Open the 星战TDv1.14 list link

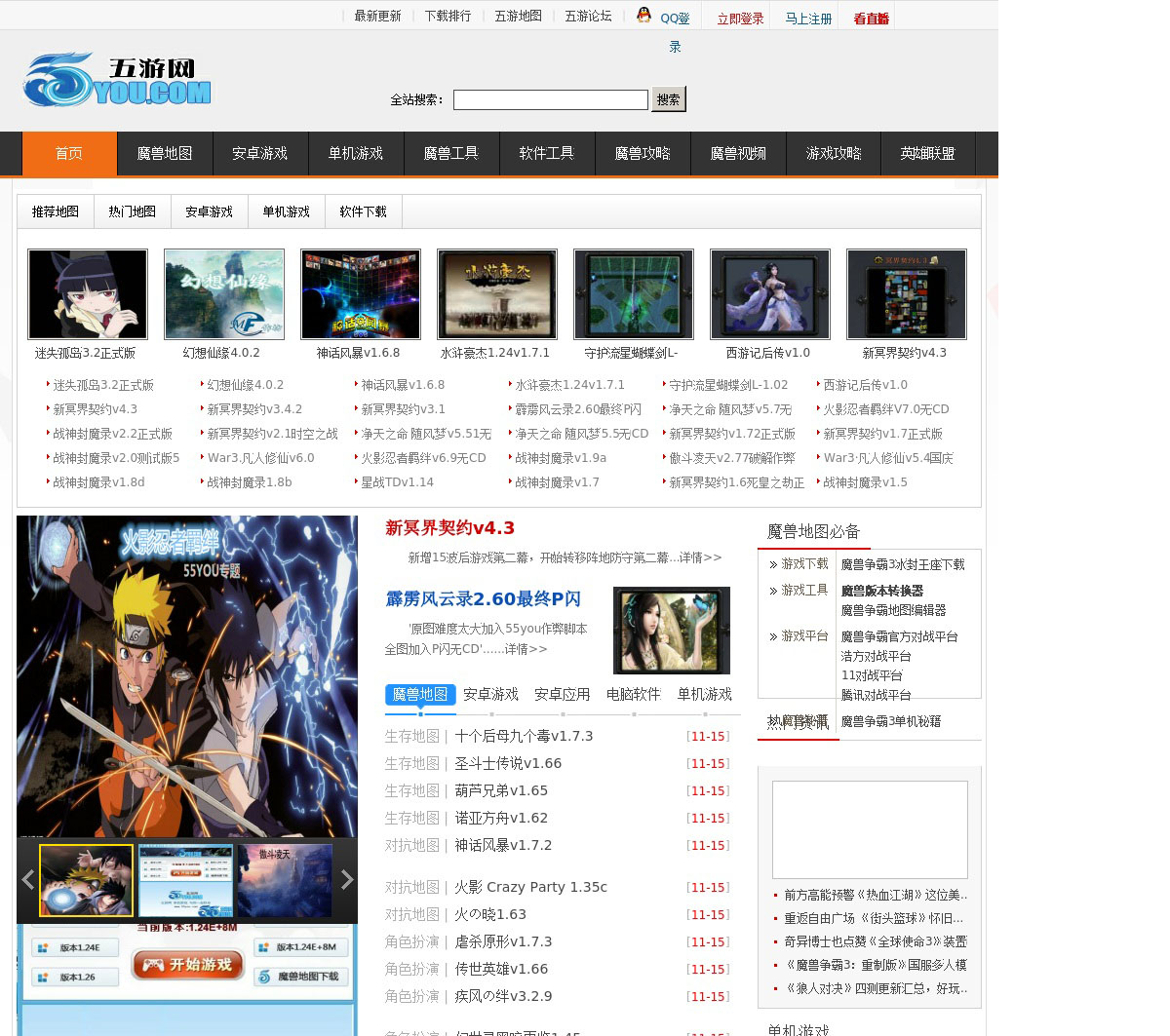click(398, 483)
